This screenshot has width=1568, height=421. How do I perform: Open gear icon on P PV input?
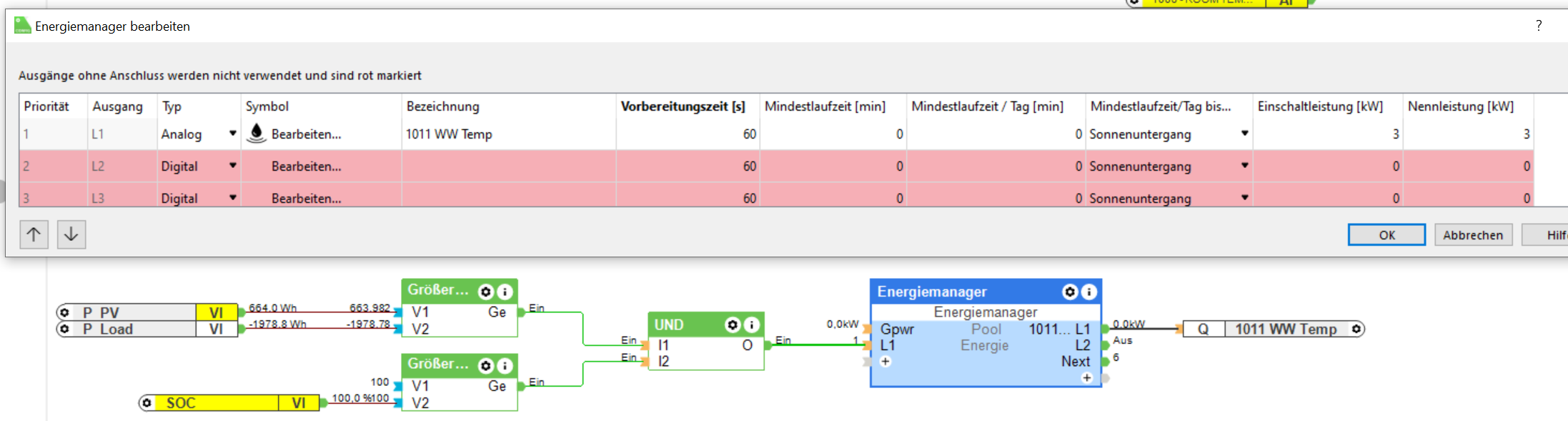pyautogui.click(x=64, y=312)
